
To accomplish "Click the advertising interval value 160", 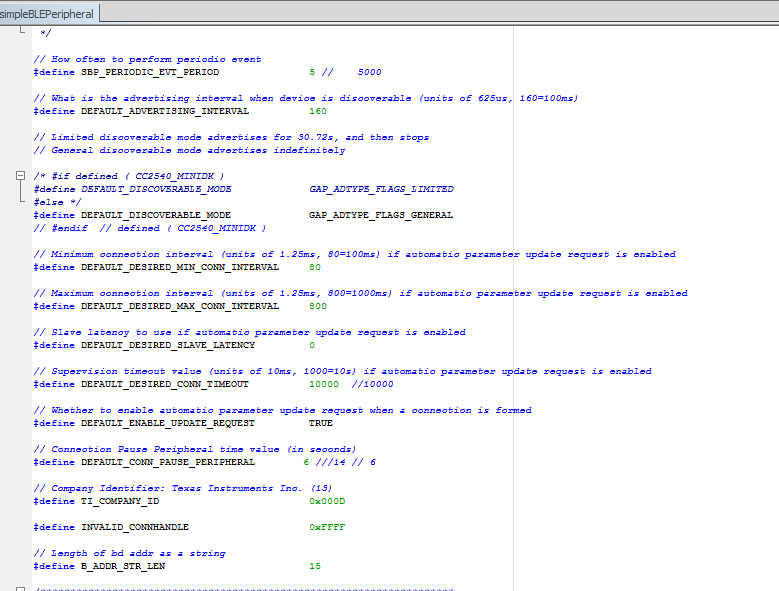I will (318, 111).
